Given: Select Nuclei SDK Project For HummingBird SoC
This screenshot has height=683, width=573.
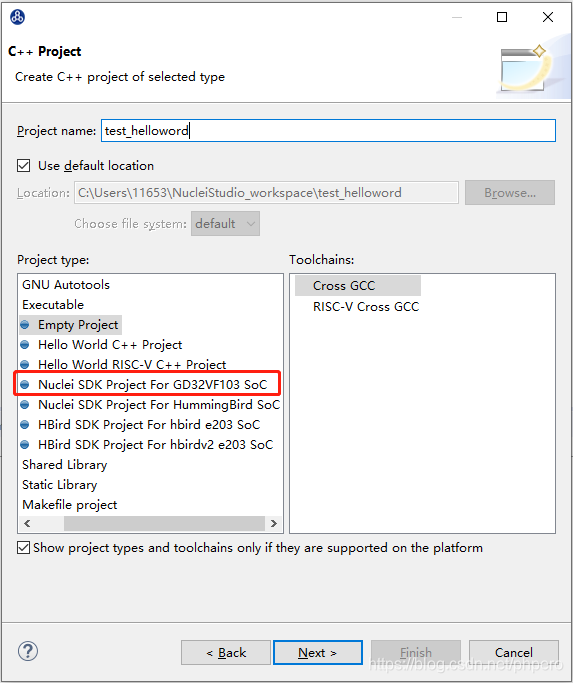Looking at the screenshot, I should coord(159,405).
